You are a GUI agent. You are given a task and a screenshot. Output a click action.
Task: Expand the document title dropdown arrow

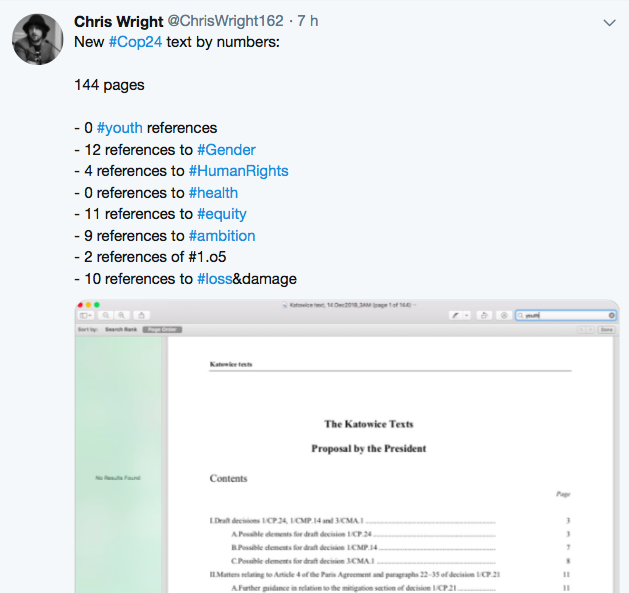(415, 305)
